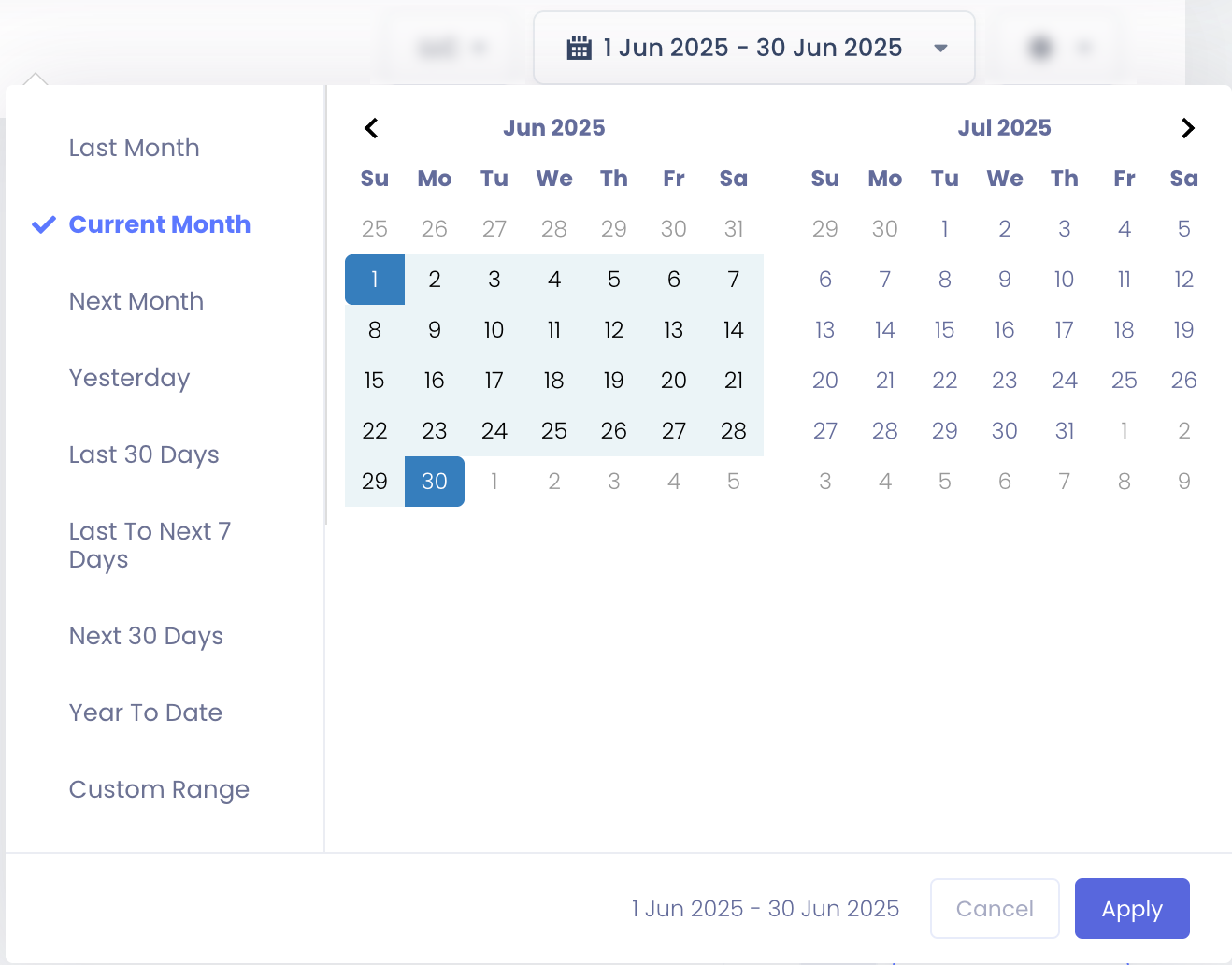Advance to next month with right arrow
Screen dimensions: 1232x965
click(1187, 128)
